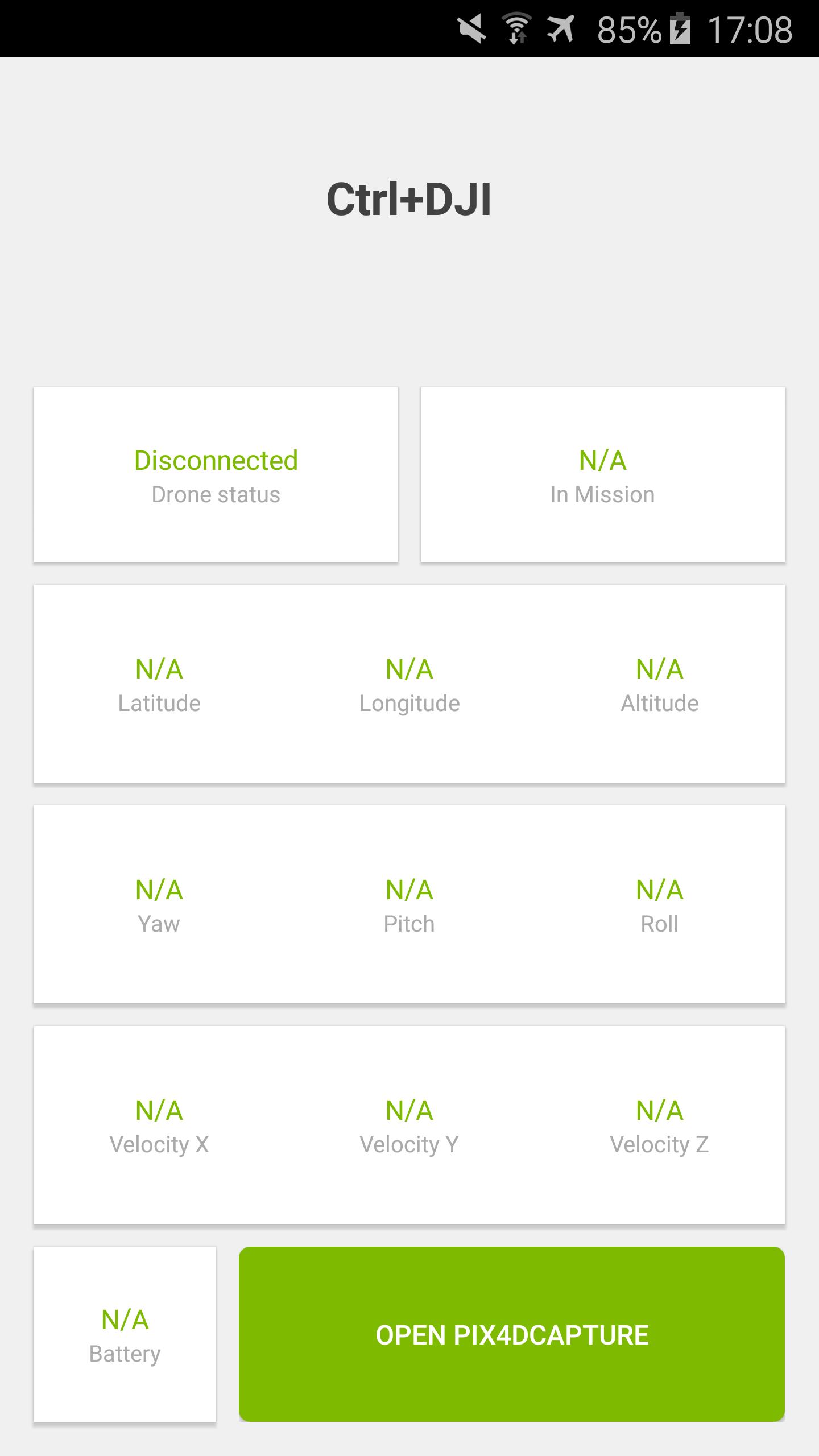
Task: Open Pix4Dcapture with the green button
Action: click(x=512, y=1334)
